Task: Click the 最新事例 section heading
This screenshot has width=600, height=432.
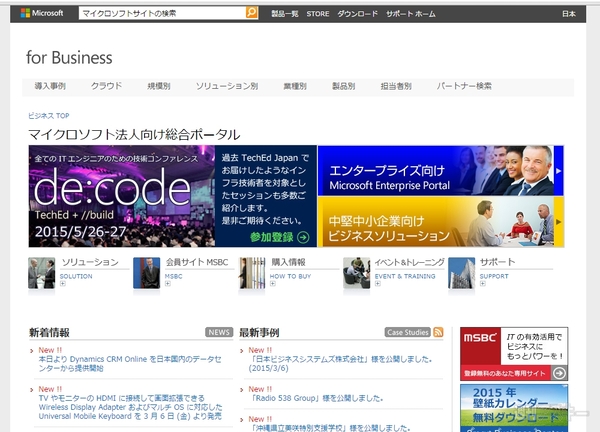Action: click(259, 333)
